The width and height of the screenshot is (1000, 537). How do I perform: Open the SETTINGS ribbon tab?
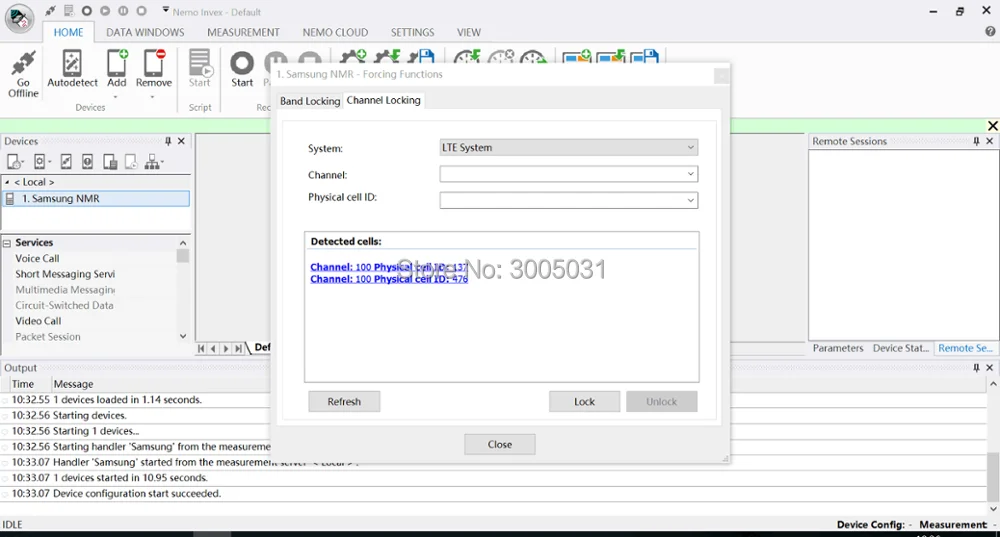pyautogui.click(x=412, y=32)
